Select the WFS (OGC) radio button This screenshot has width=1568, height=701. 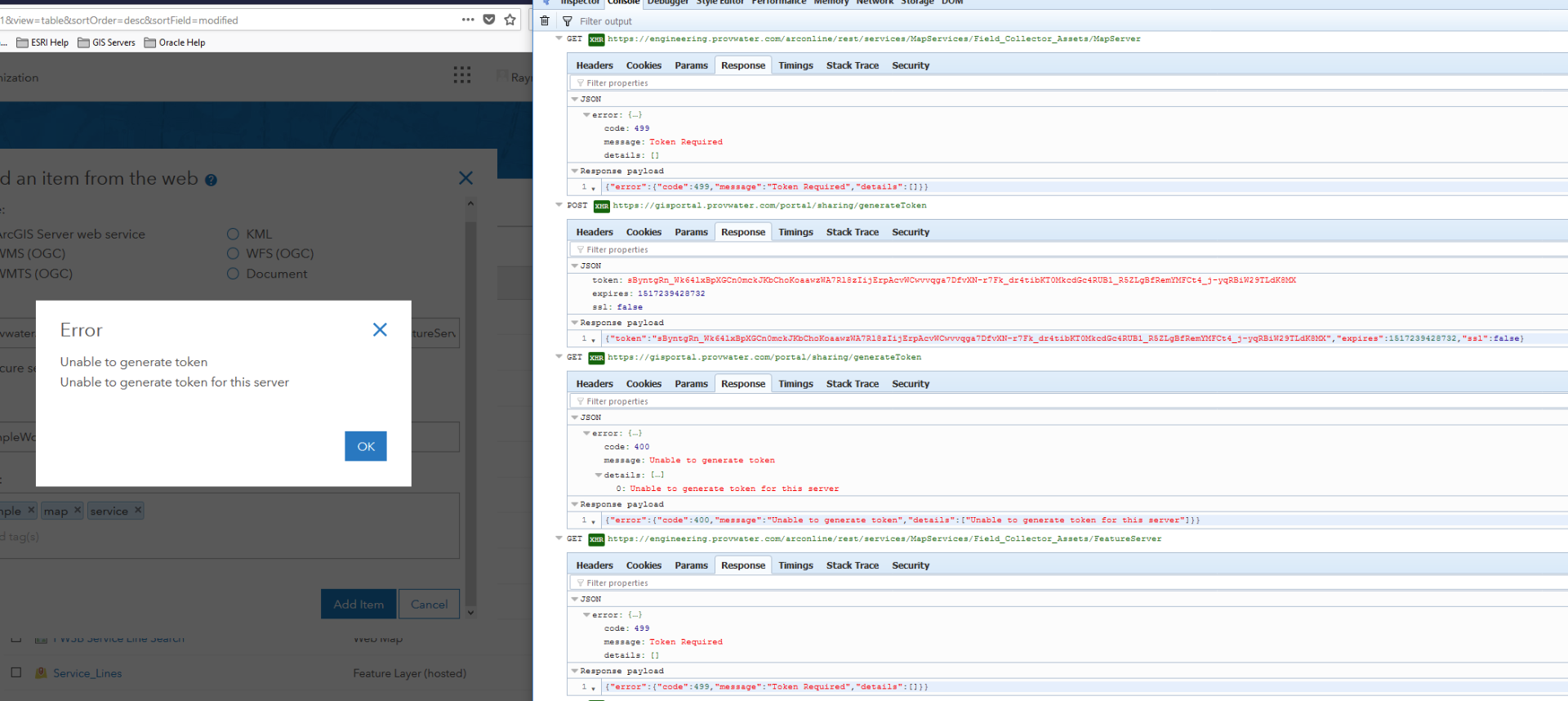(x=233, y=253)
